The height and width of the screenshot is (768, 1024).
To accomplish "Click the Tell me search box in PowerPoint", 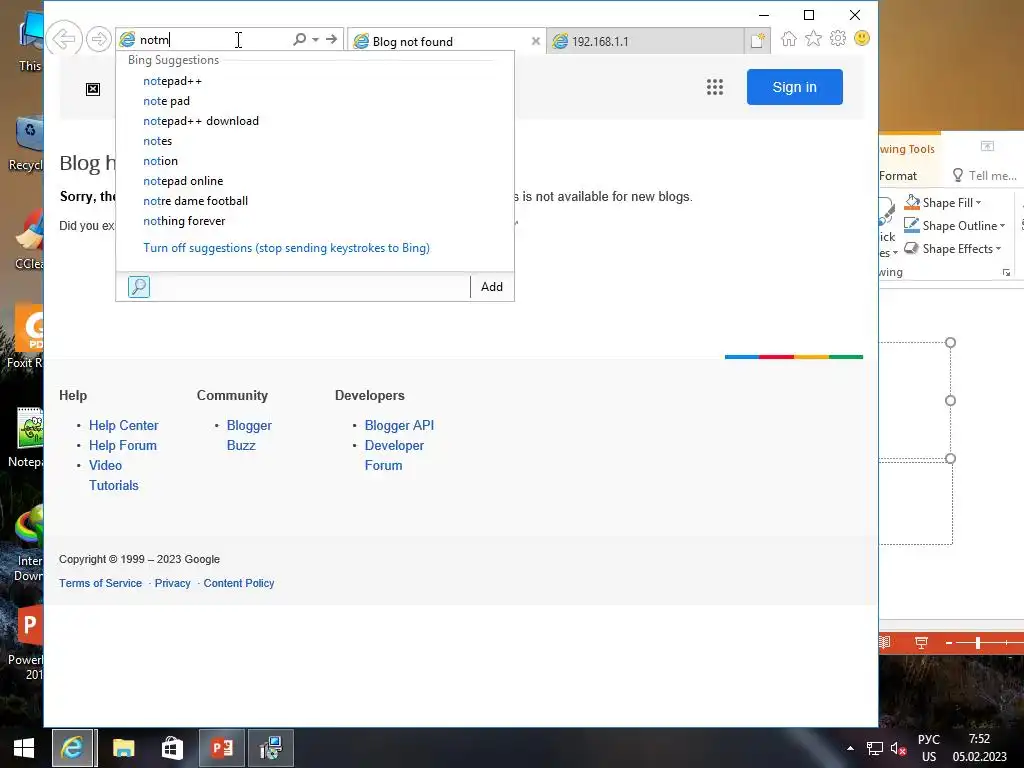I will pyautogui.click(x=985, y=176).
